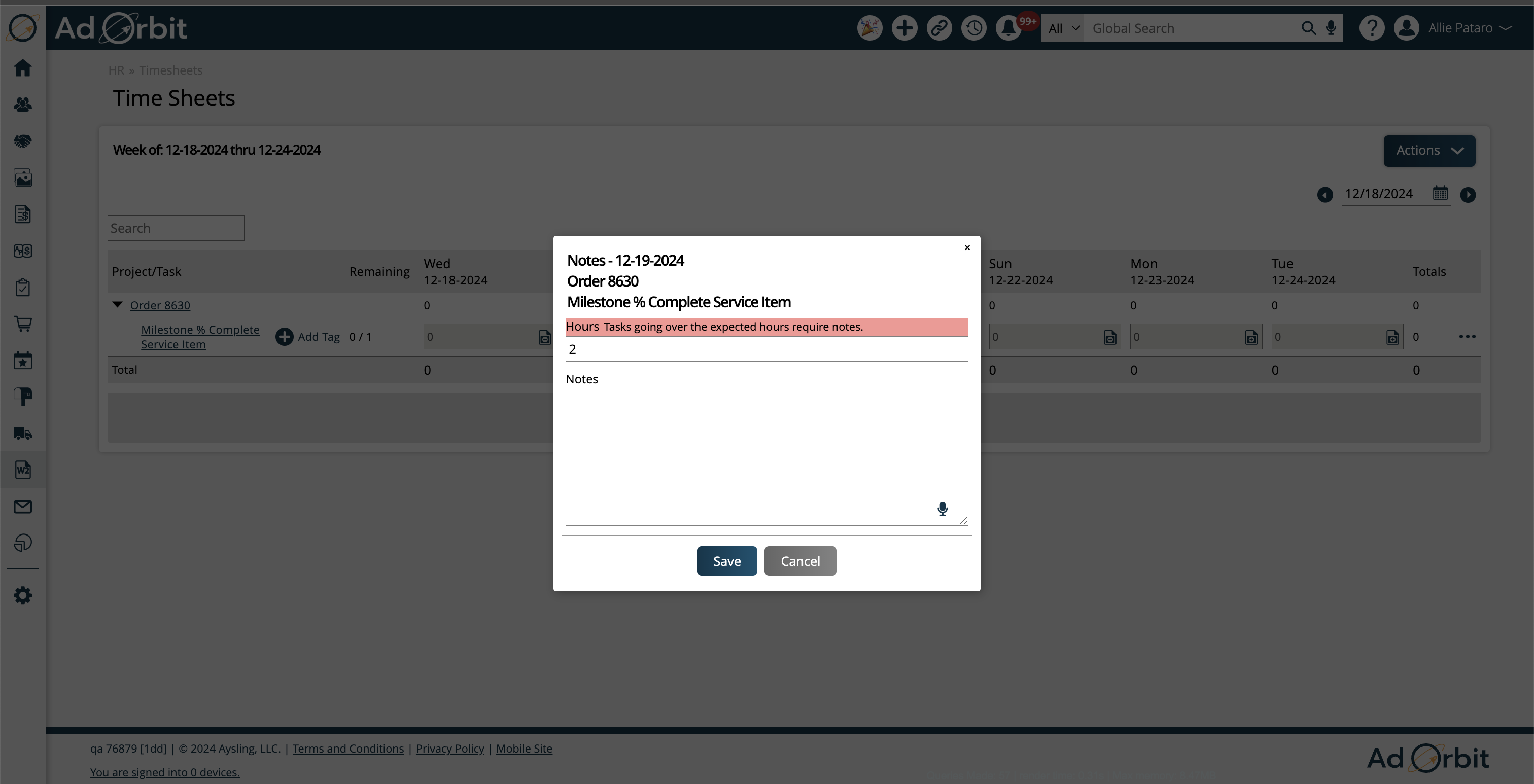Click the recent history clock icon

(973, 28)
